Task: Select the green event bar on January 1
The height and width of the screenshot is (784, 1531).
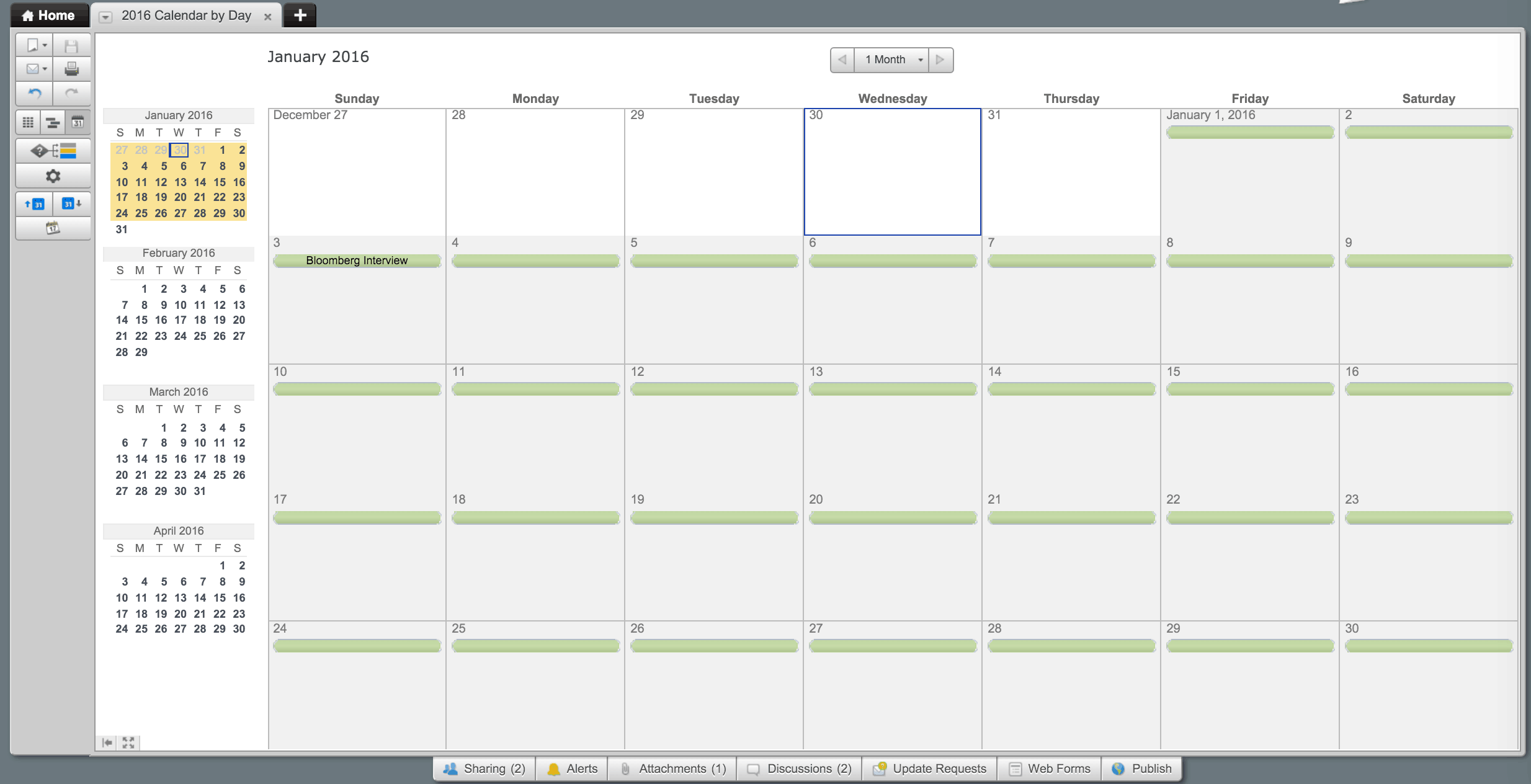Action: (1250, 132)
